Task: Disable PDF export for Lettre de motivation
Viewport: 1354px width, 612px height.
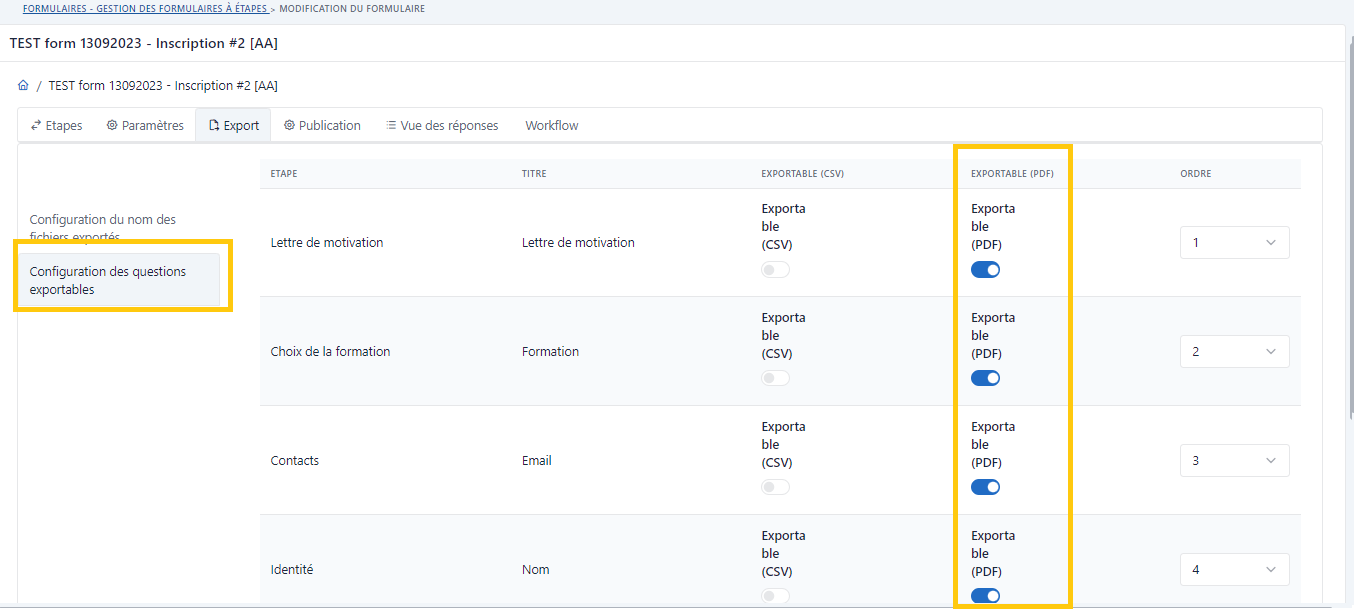Action: point(985,270)
